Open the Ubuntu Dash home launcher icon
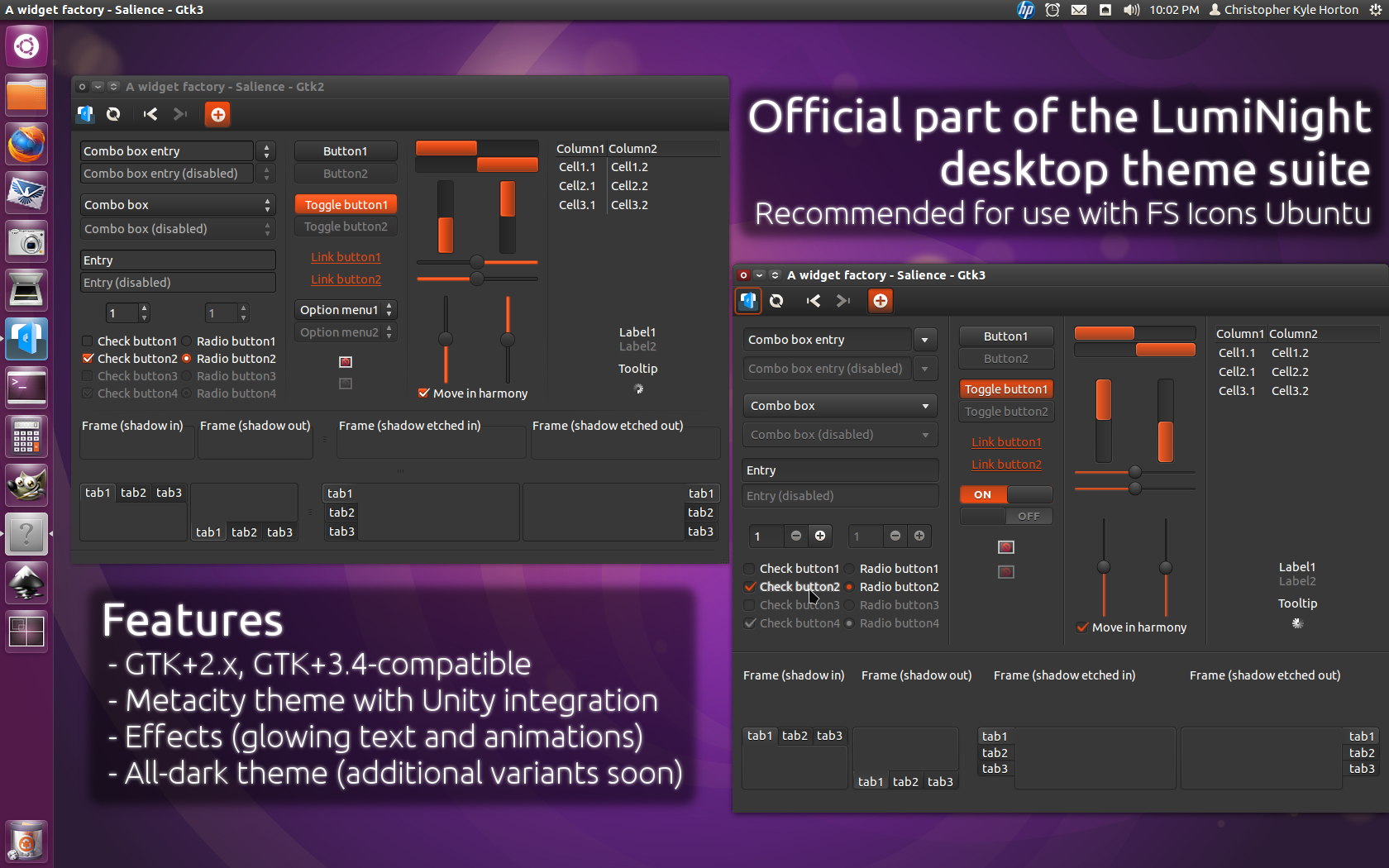The width and height of the screenshot is (1389, 868). tap(26, 46)
